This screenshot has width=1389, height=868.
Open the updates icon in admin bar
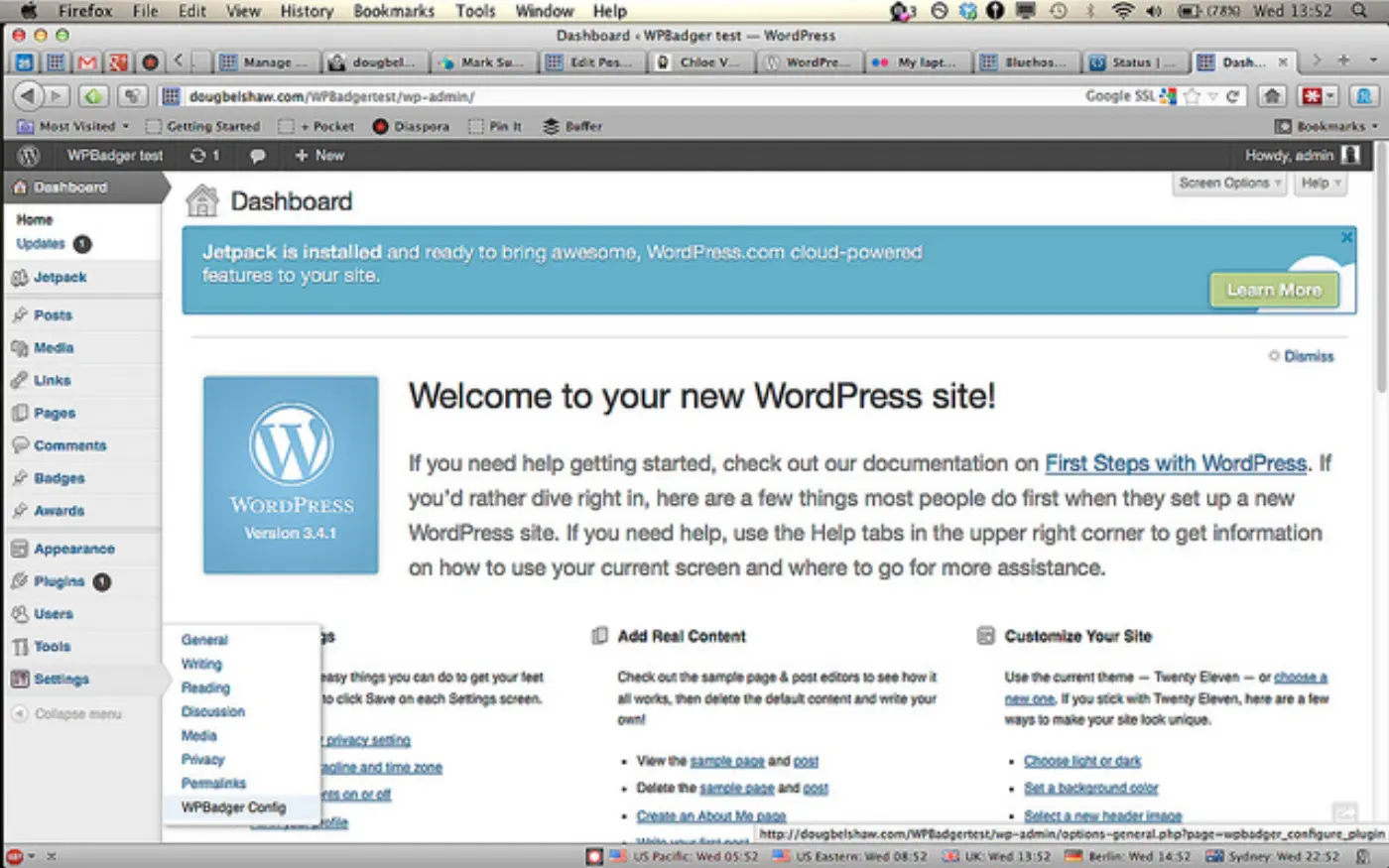click(204, 156)
